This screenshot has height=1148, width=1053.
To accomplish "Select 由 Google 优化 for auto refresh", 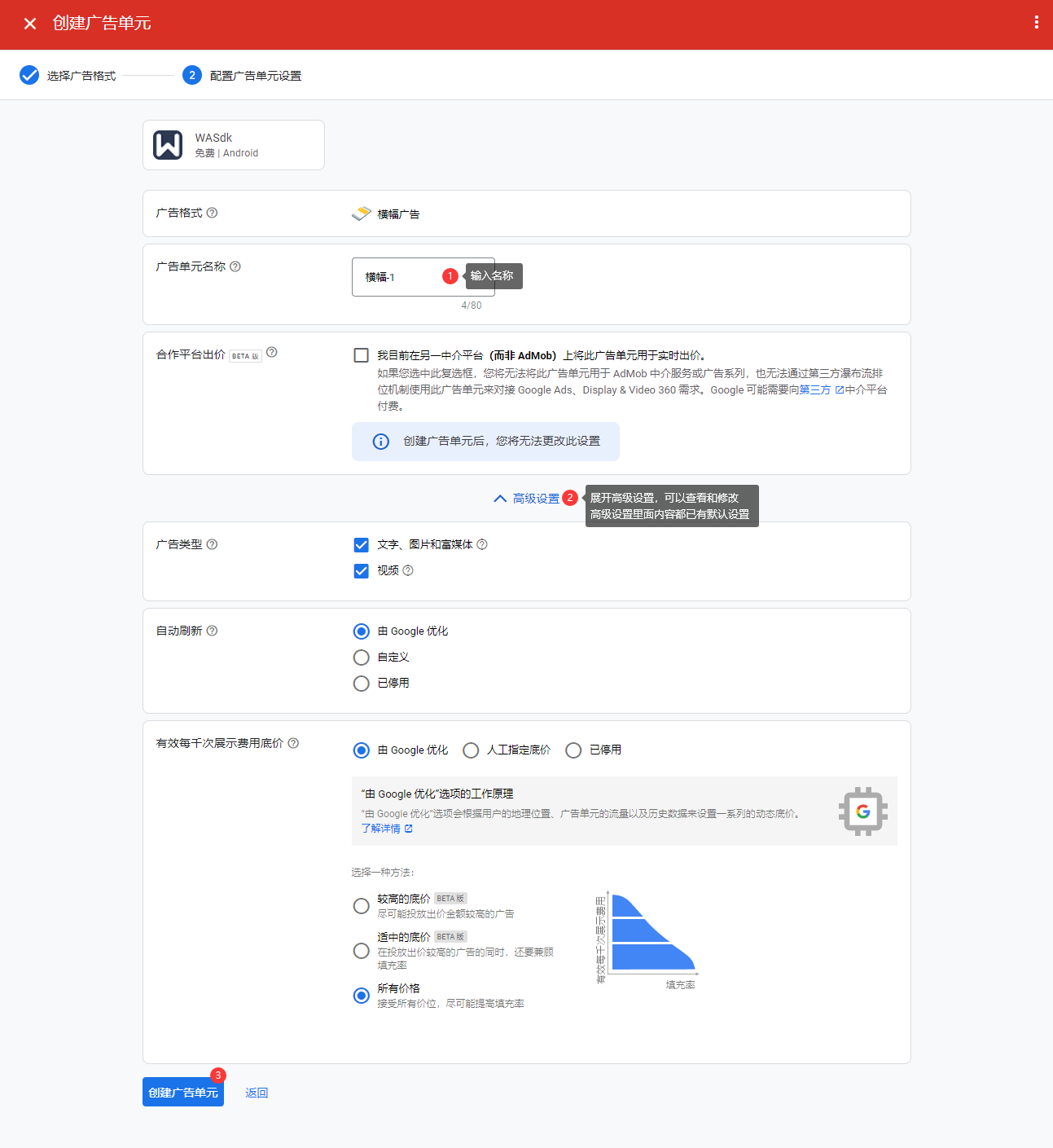I will 362,631.
